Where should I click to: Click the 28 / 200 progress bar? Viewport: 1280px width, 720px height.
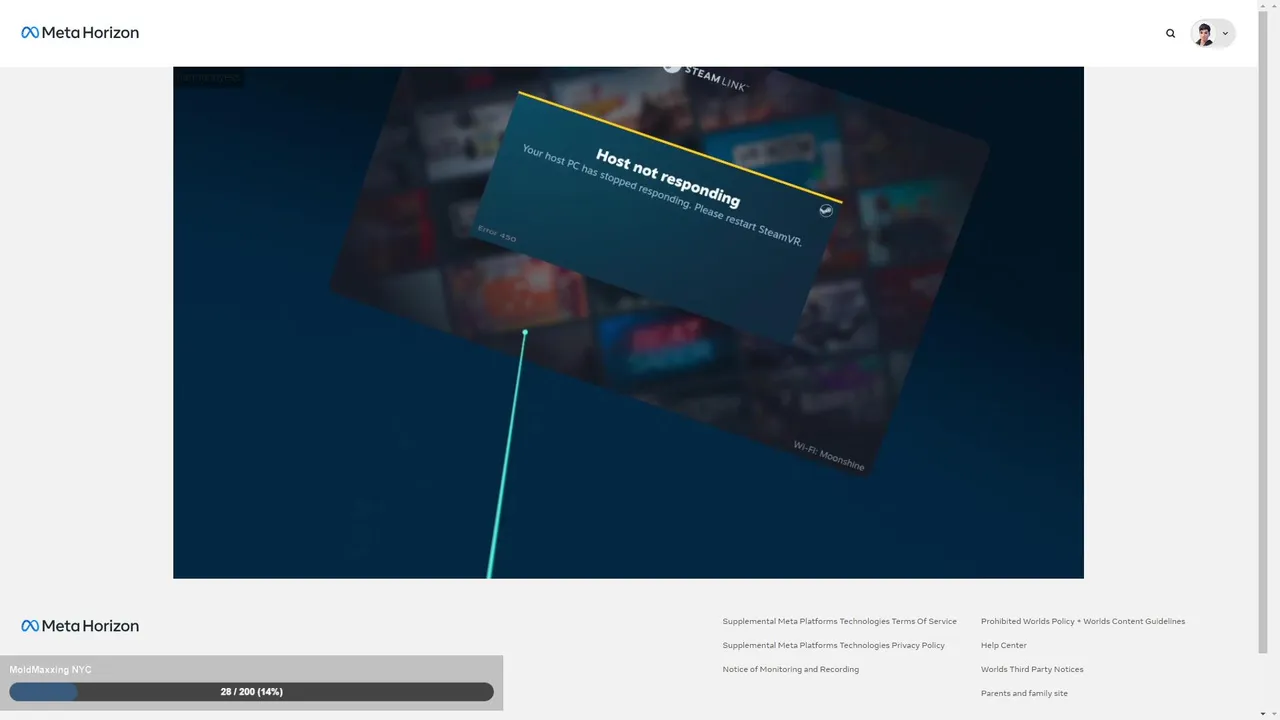coord(251,692)
